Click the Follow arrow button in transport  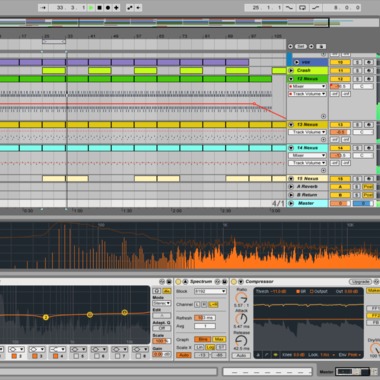pos(43,7)
